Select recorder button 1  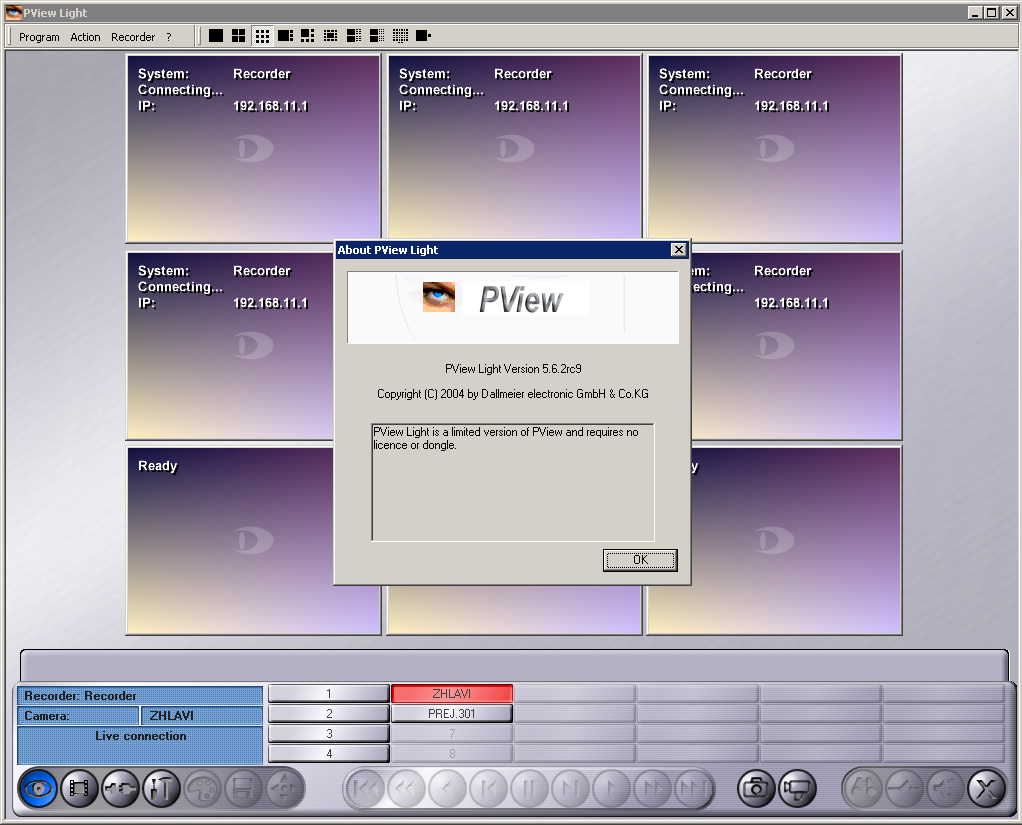pos(329,694)
